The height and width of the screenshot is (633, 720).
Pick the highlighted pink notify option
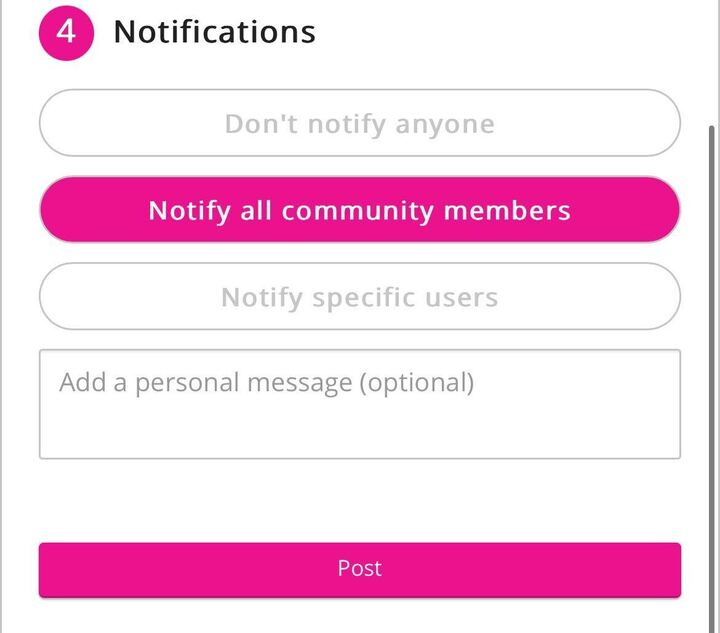point(359,210)
